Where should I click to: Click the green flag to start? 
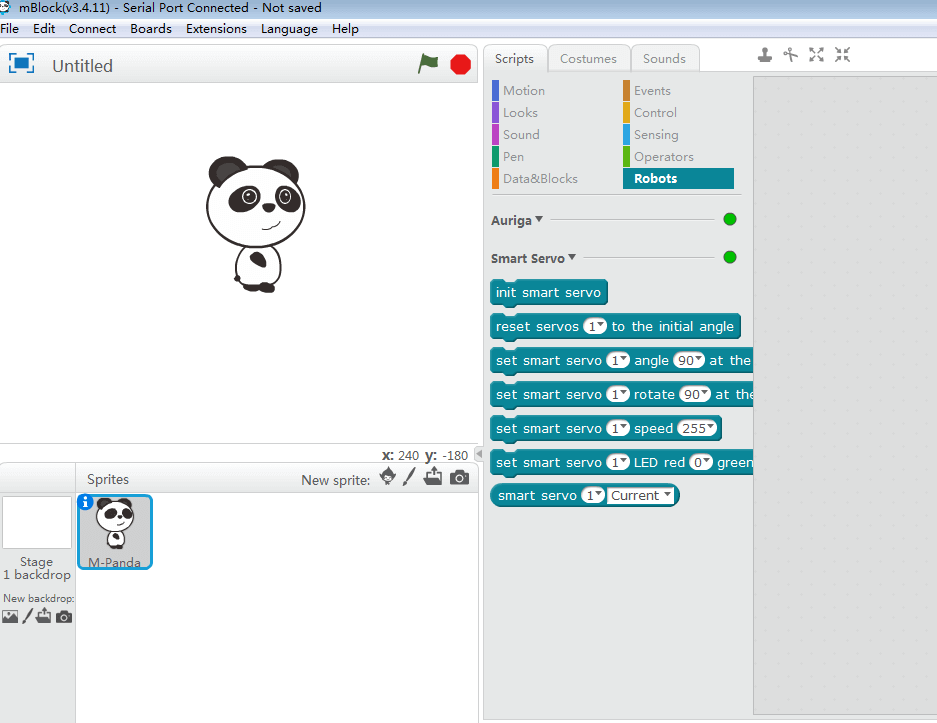click(428, 63)
